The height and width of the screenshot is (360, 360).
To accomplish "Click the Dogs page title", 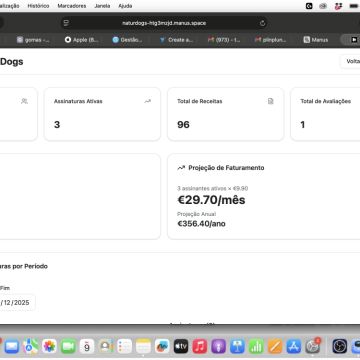I will pyautogui.click(x=12, y=61).
